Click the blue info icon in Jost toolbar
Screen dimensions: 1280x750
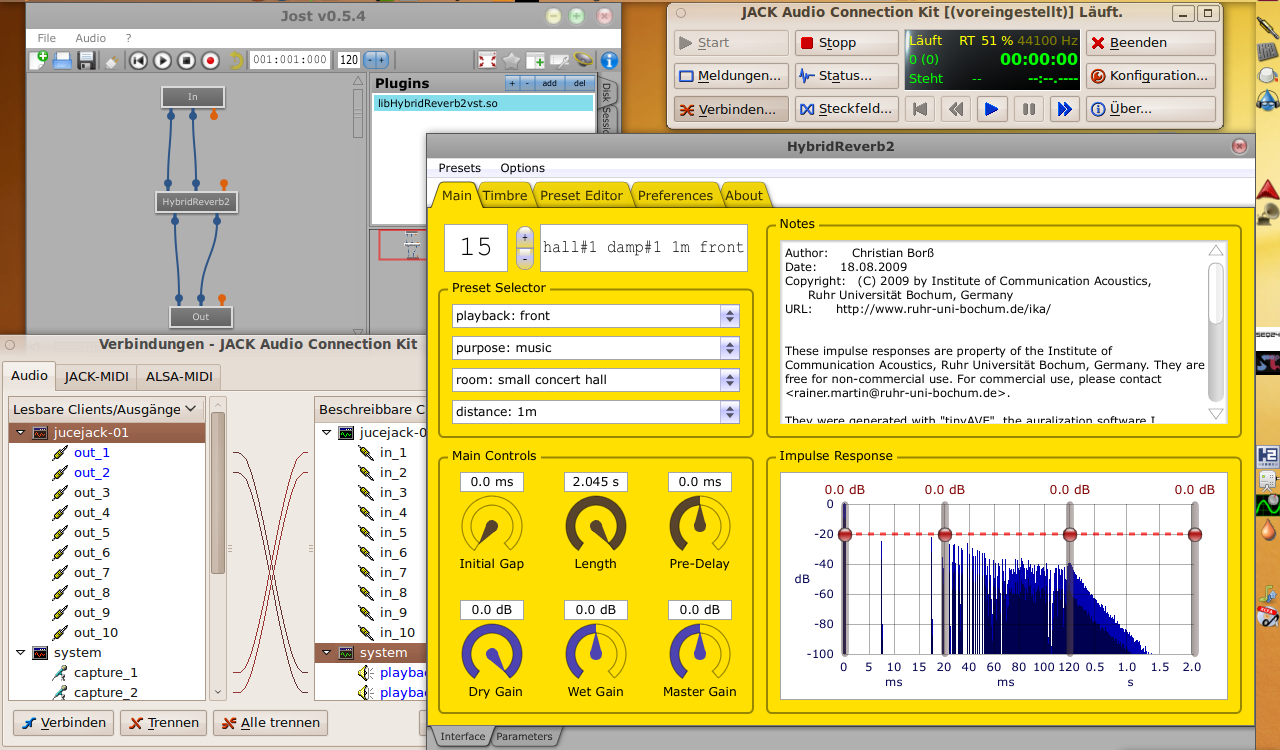(x=608, y=60)
